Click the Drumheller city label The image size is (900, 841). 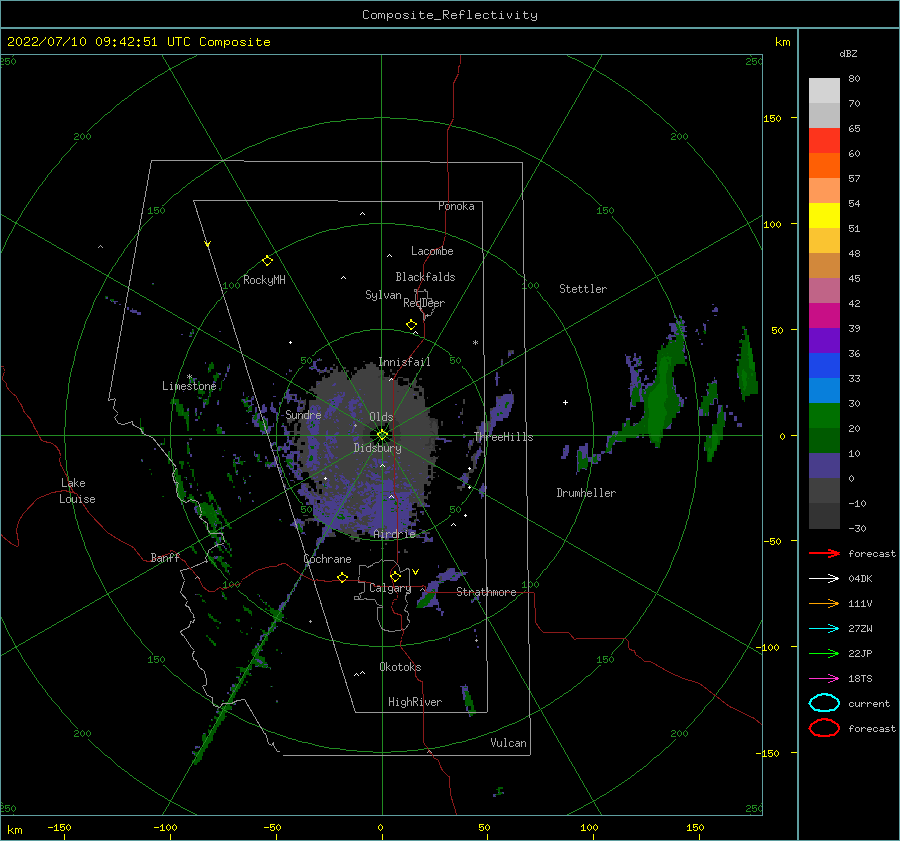586,493
